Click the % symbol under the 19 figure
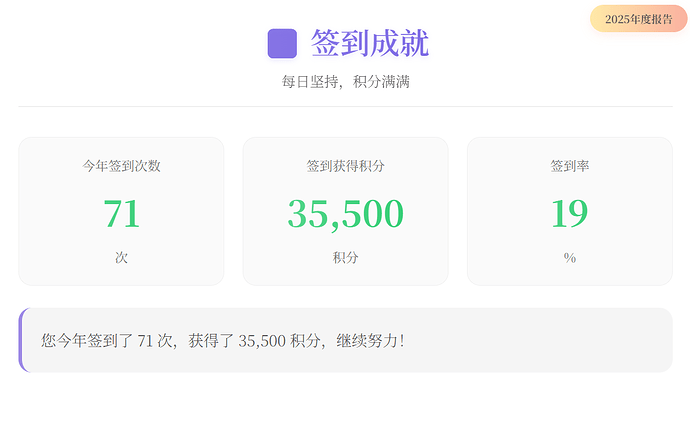The image size is (690, 440). [569, 258]
